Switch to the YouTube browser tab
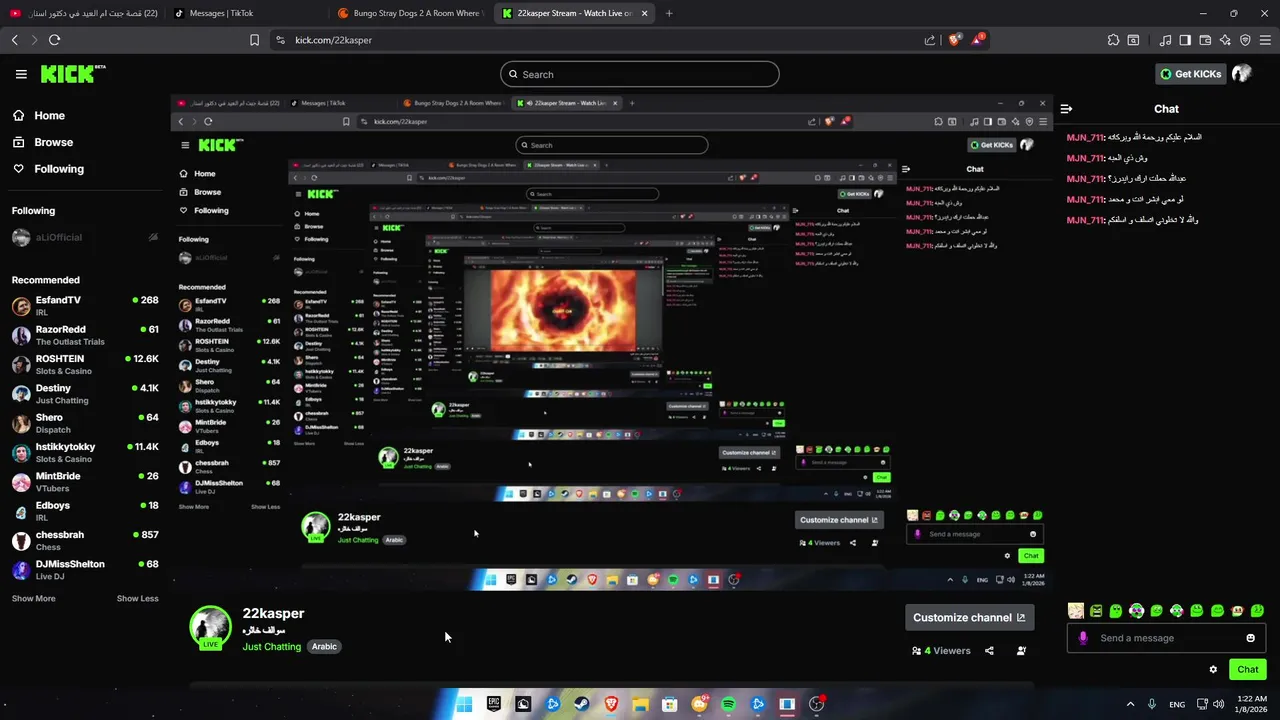The height and width of the screenshot is (720, 1280). [x=83, y=13]
